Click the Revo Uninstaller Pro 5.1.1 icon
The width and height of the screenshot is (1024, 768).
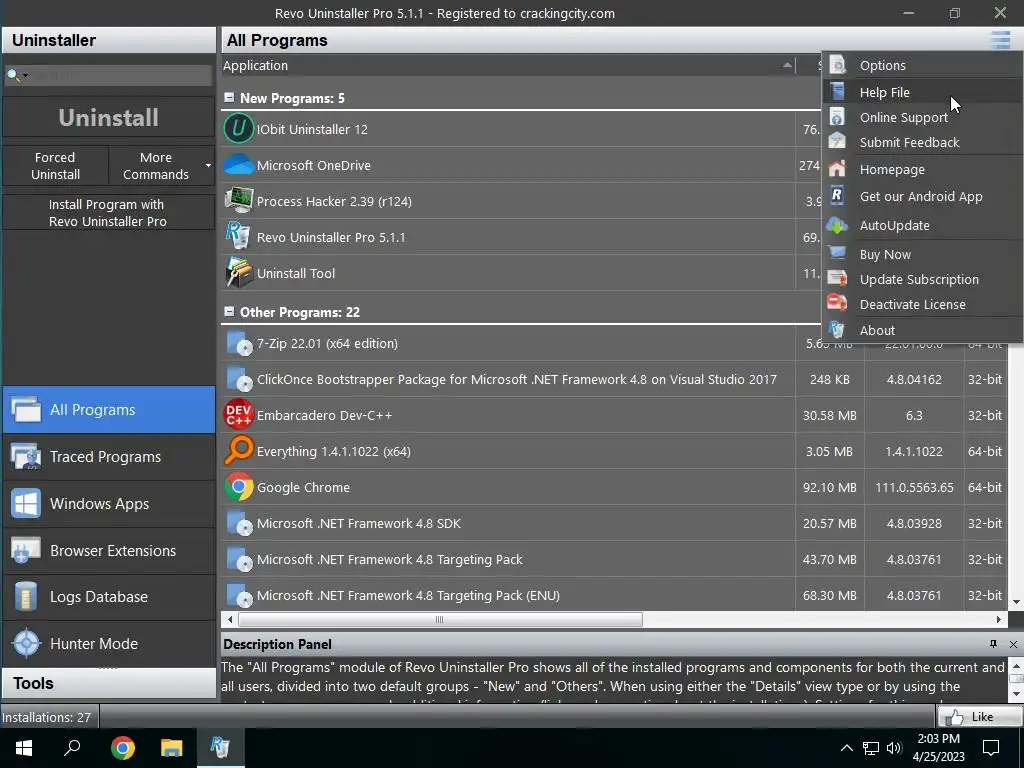pyautogui.click(x=238, y=236)
